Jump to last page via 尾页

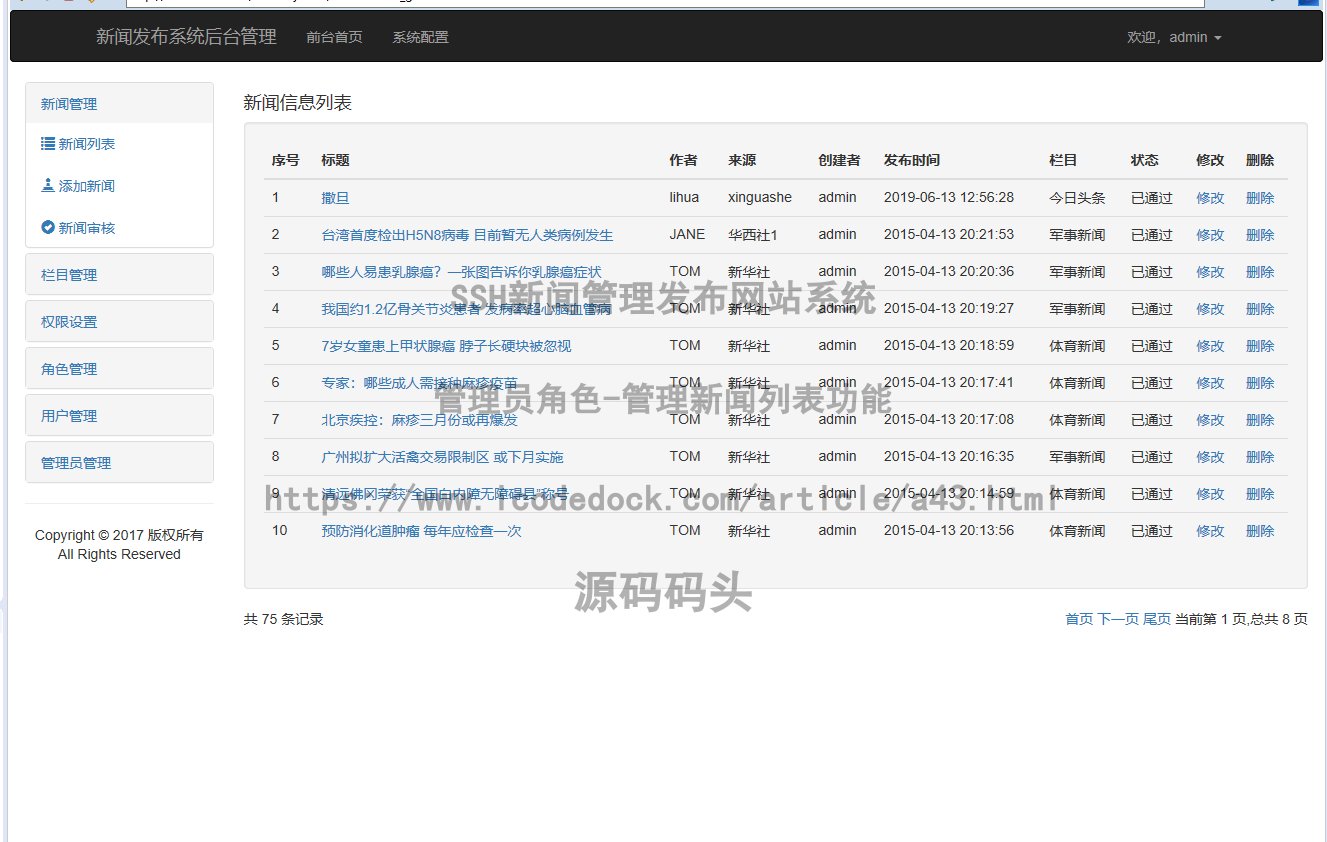click(1157, 619)
